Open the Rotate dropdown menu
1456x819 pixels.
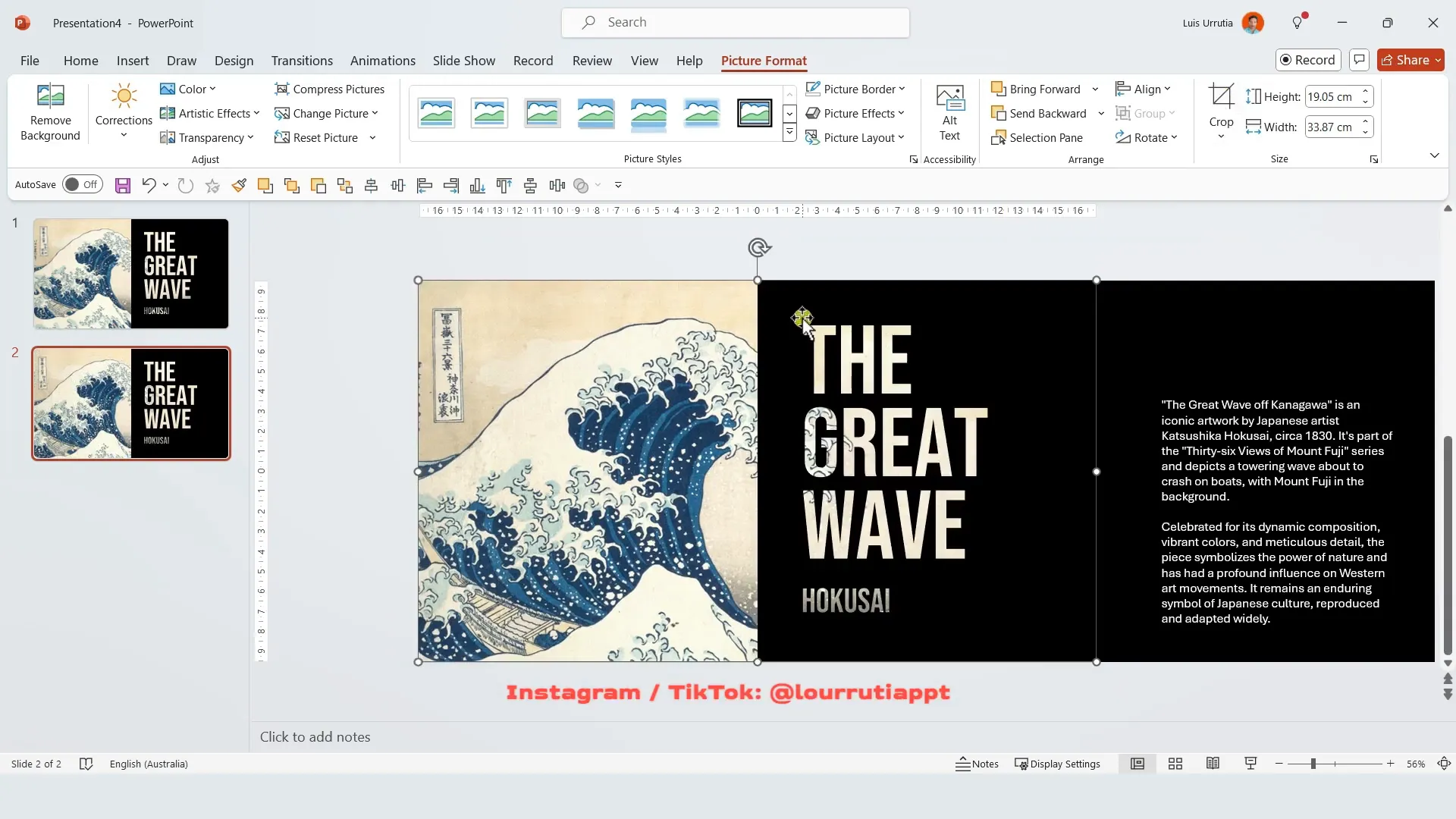point(1147,137)
